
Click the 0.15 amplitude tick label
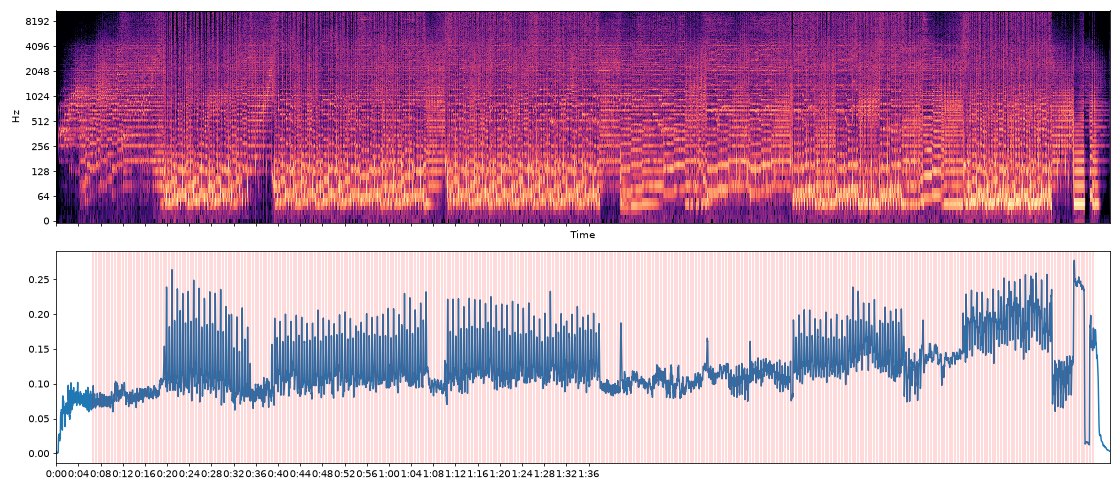pos(38,349)
